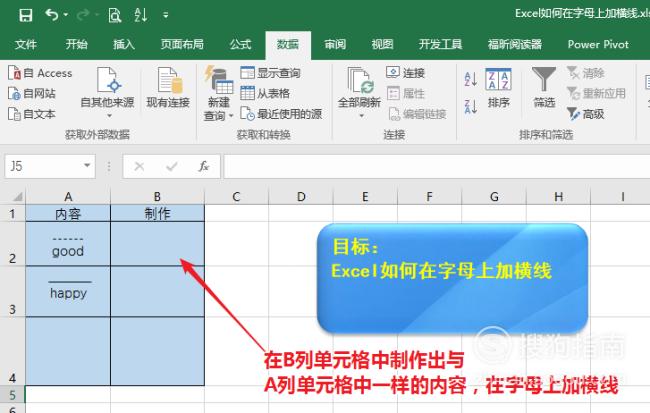Screen dimensions: 650x413
Task: Click 属性 in connections group
Action: click(x=405, y=93)
